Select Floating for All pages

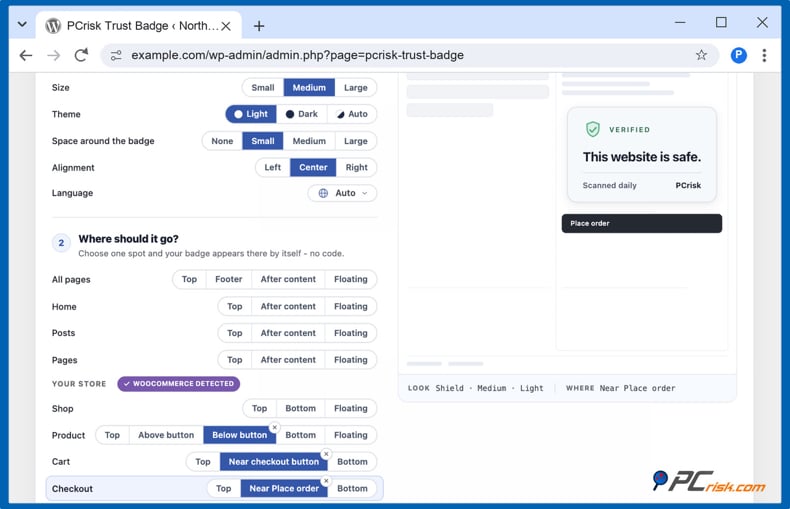(351, 279)
